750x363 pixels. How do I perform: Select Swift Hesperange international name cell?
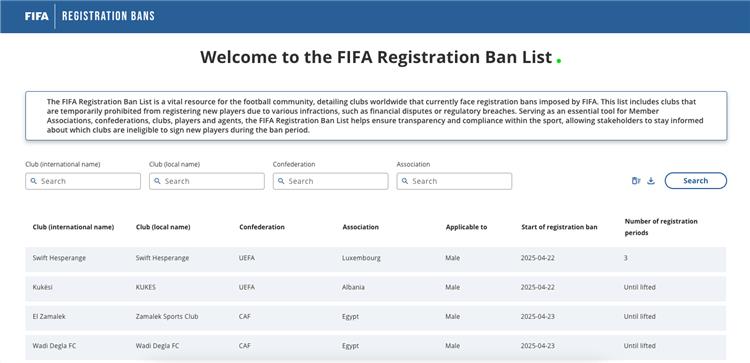pyautogui.click(x=59, y=258)
